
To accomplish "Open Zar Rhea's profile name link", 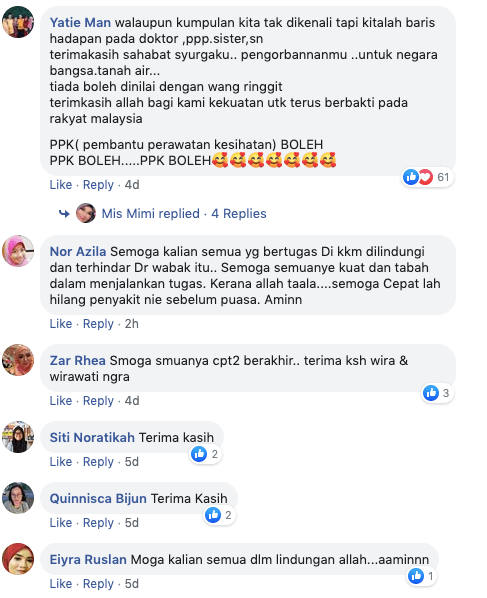I will tap(77, 360).
